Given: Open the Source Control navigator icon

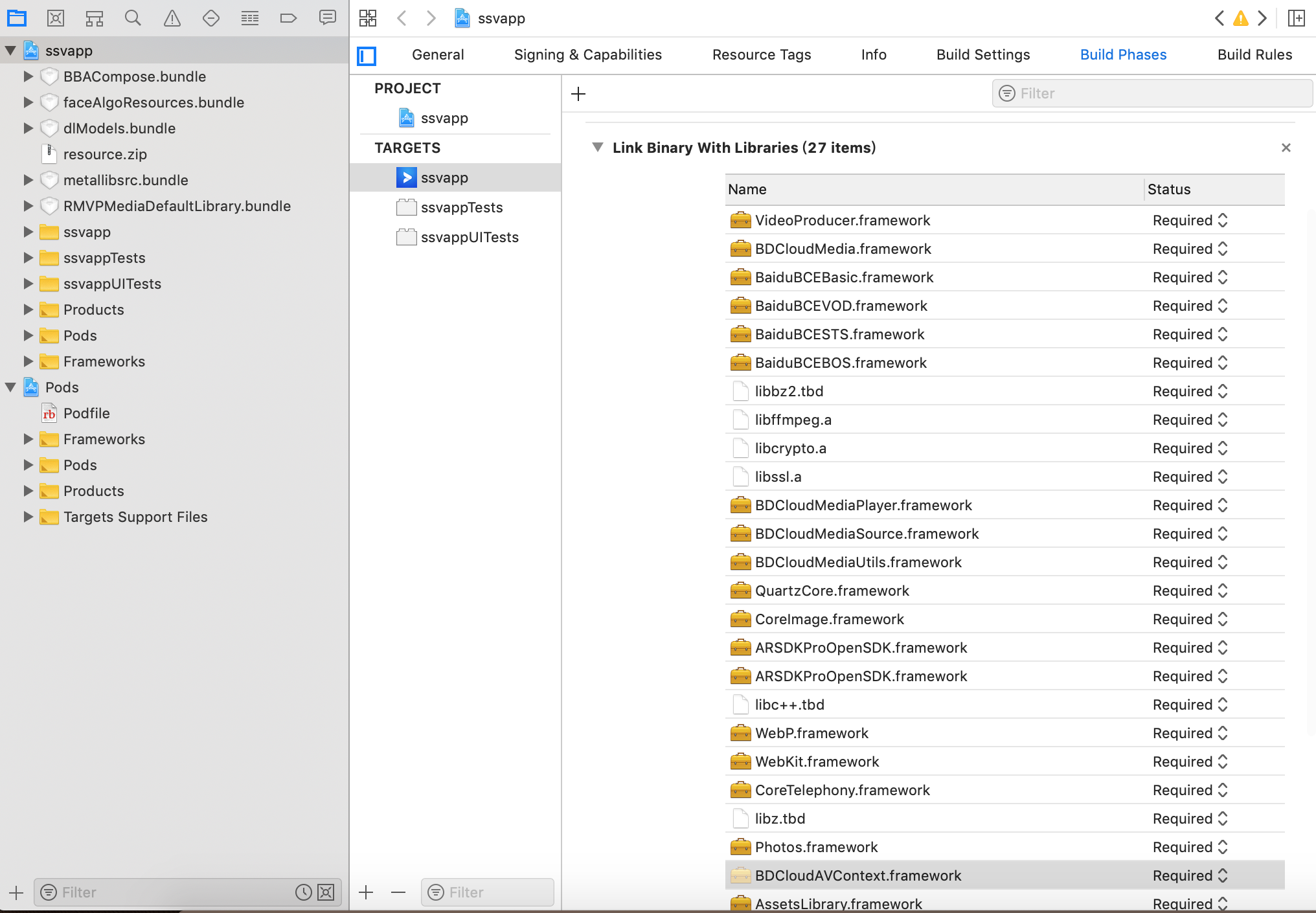Looking at the screenshot, I should pos(56,18).
